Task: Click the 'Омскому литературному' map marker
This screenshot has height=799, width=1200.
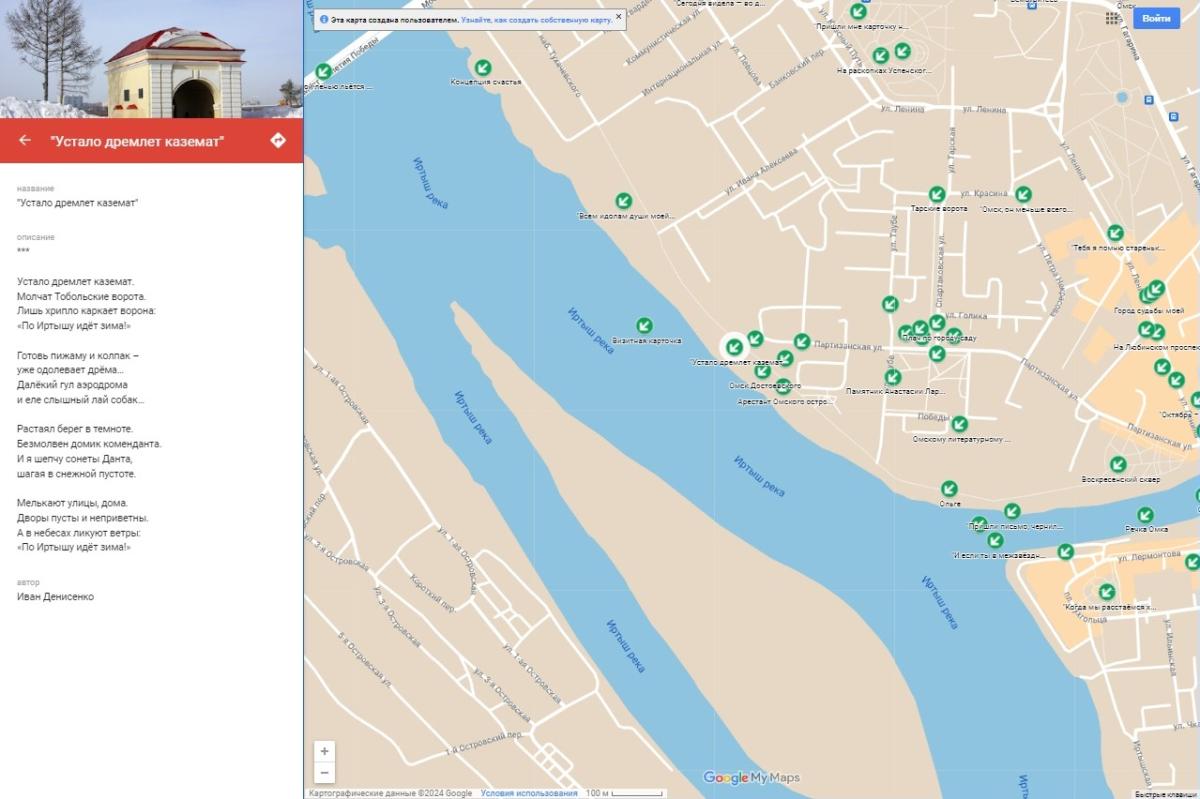Action: (x=959, y=424)
